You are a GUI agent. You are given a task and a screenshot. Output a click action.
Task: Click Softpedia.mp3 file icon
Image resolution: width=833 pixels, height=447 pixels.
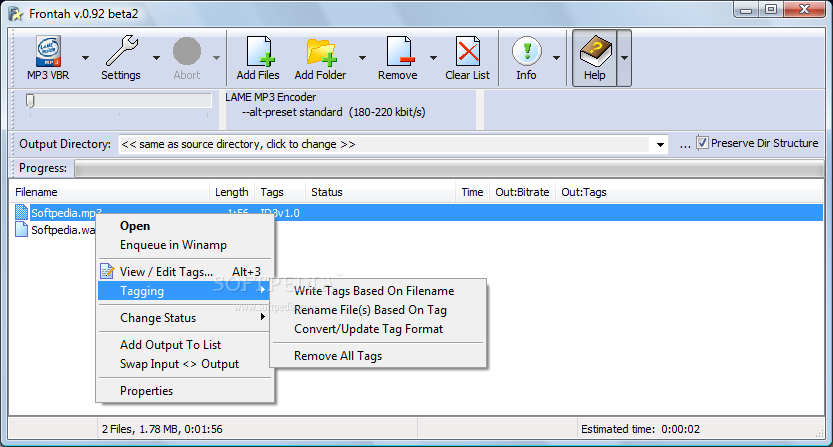(21, 213)
